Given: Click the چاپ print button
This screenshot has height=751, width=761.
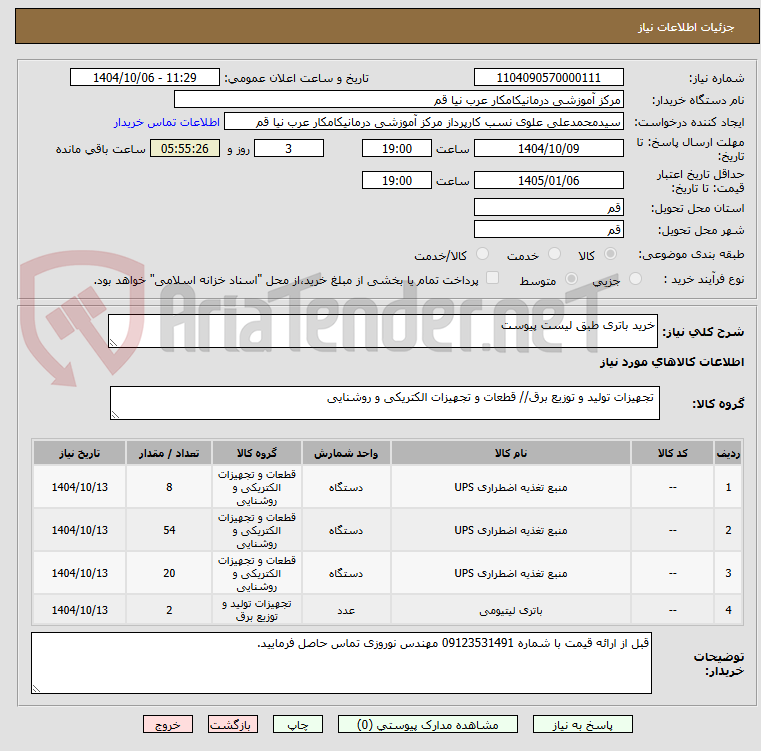Looking at the screenshot, I should pyautogui.click(x=298, y=724).
